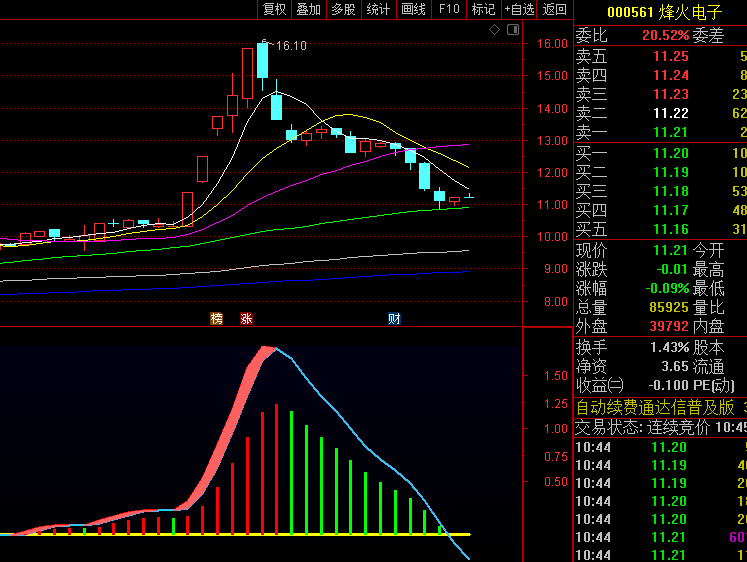Select the 卖一 ask price 11.21

click(x=670, y=133)
